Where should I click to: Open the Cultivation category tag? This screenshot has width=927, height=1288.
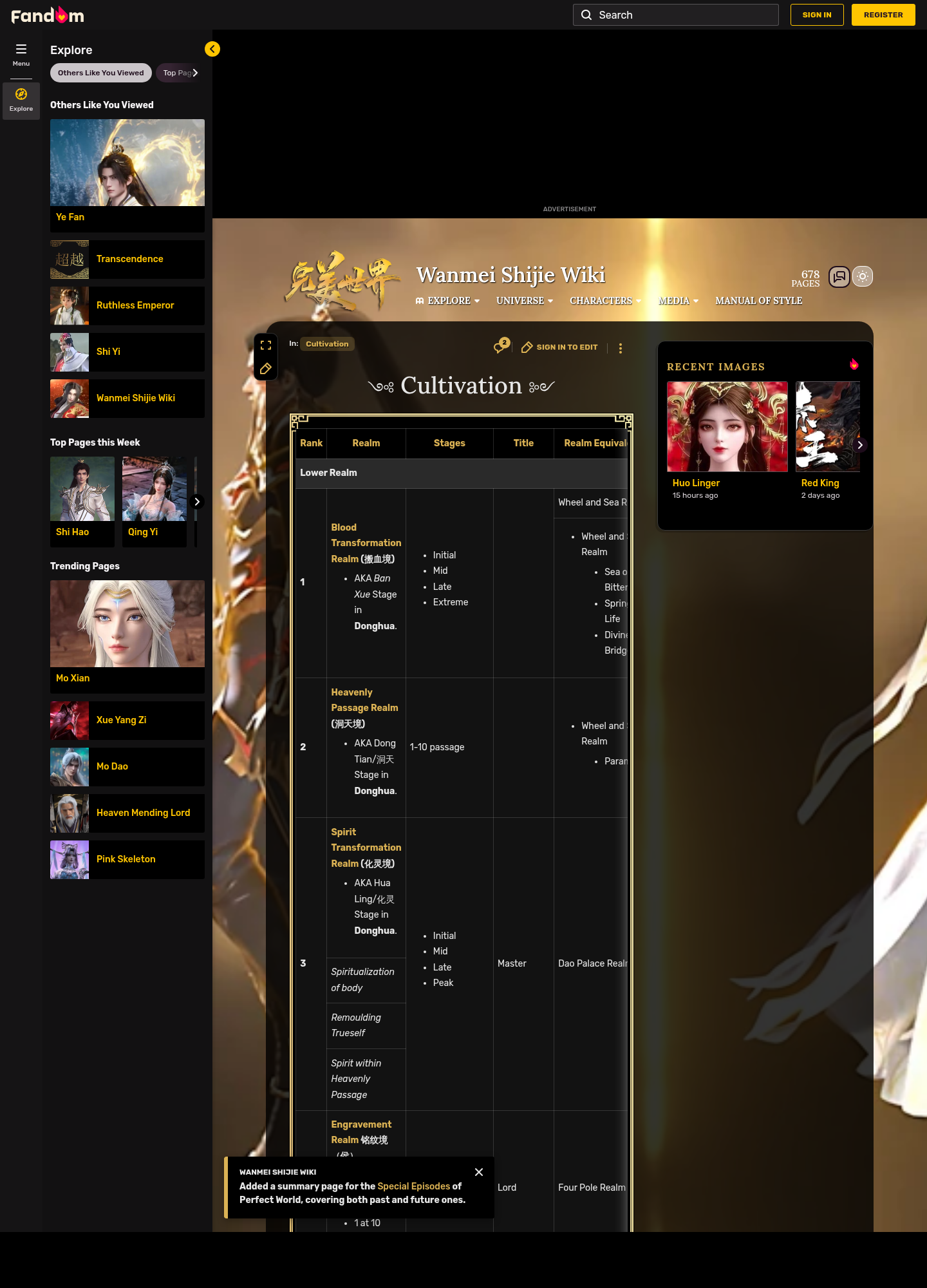[327, 344]
